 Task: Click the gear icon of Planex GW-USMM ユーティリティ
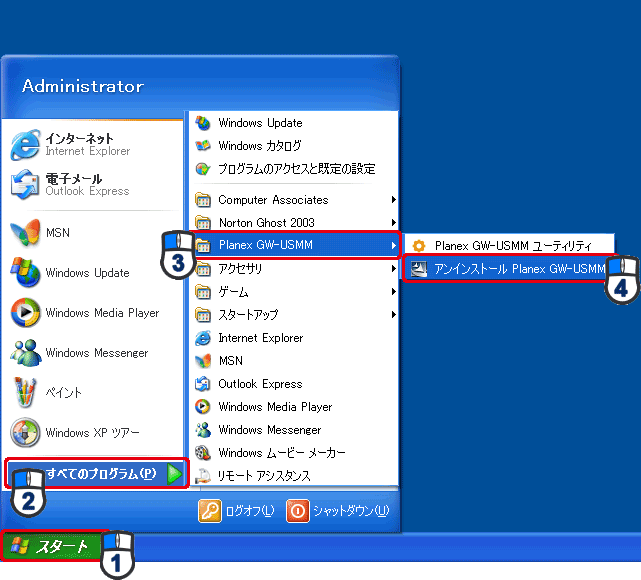pyautogui.click(x=419, y=246)
